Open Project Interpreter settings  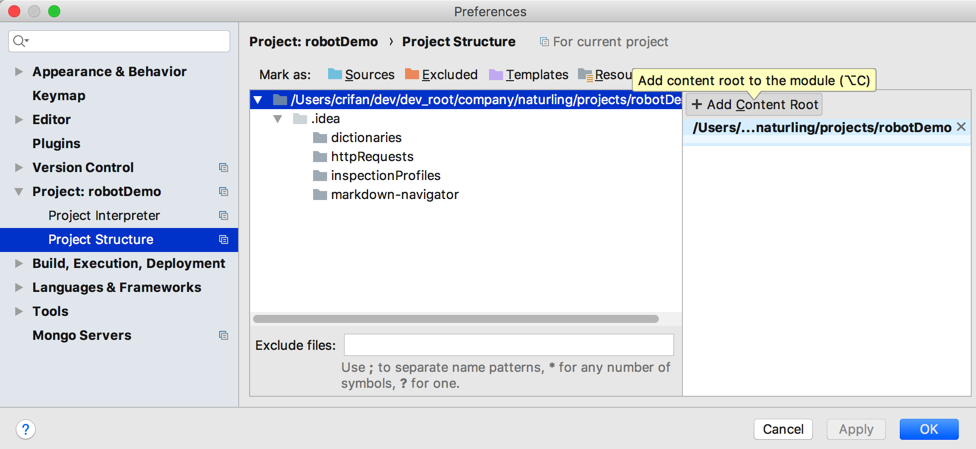pos(103,216)
